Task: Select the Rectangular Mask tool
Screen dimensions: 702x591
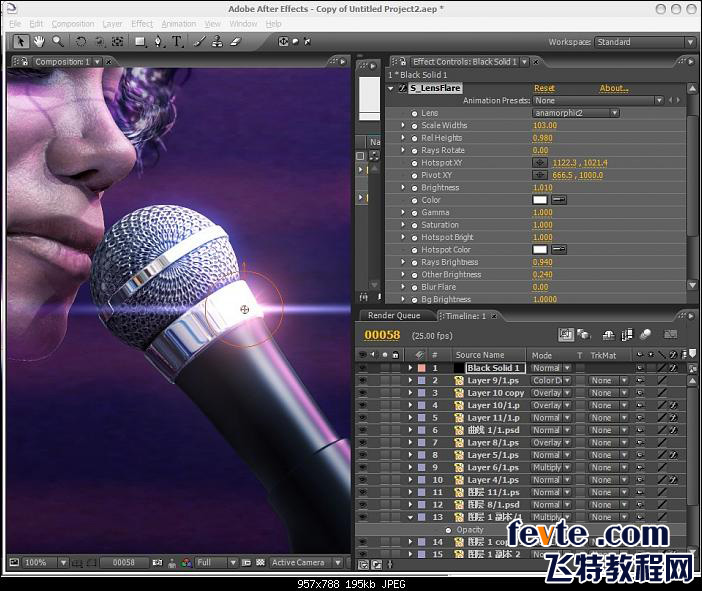Action: tap(140, 42)
